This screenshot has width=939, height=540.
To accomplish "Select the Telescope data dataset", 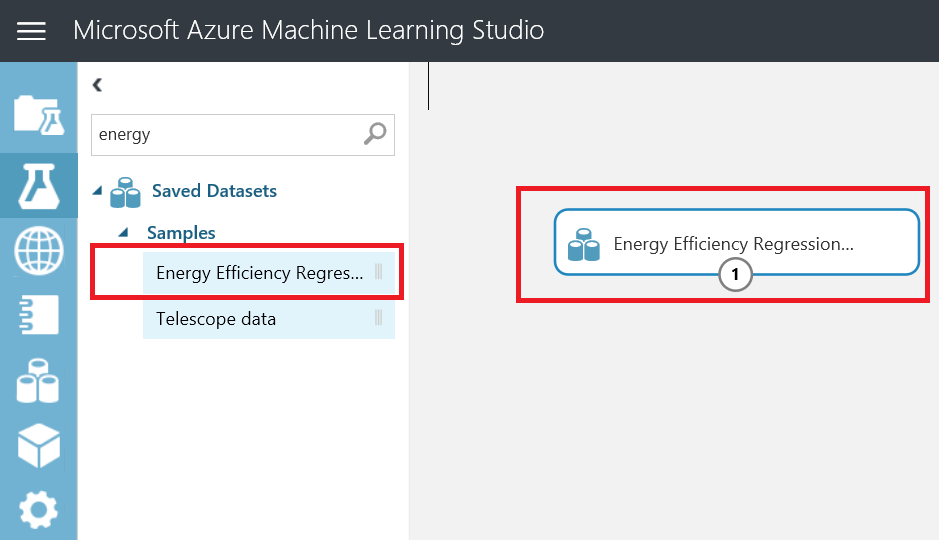I will pyautogui.click(x=216, y=319).
